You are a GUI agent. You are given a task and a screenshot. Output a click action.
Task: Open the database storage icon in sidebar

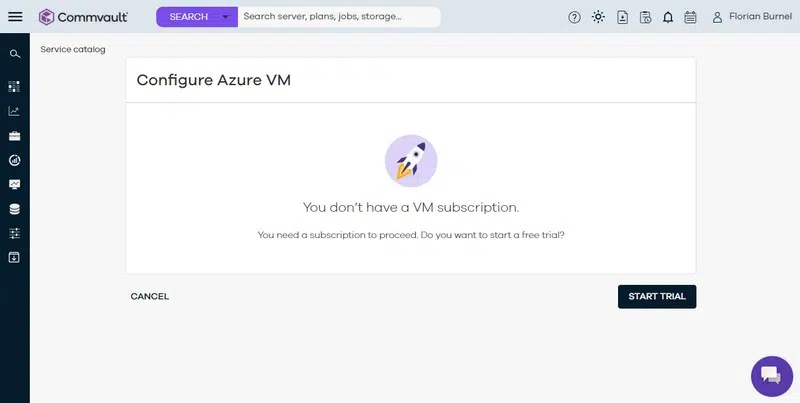(14, 209)
